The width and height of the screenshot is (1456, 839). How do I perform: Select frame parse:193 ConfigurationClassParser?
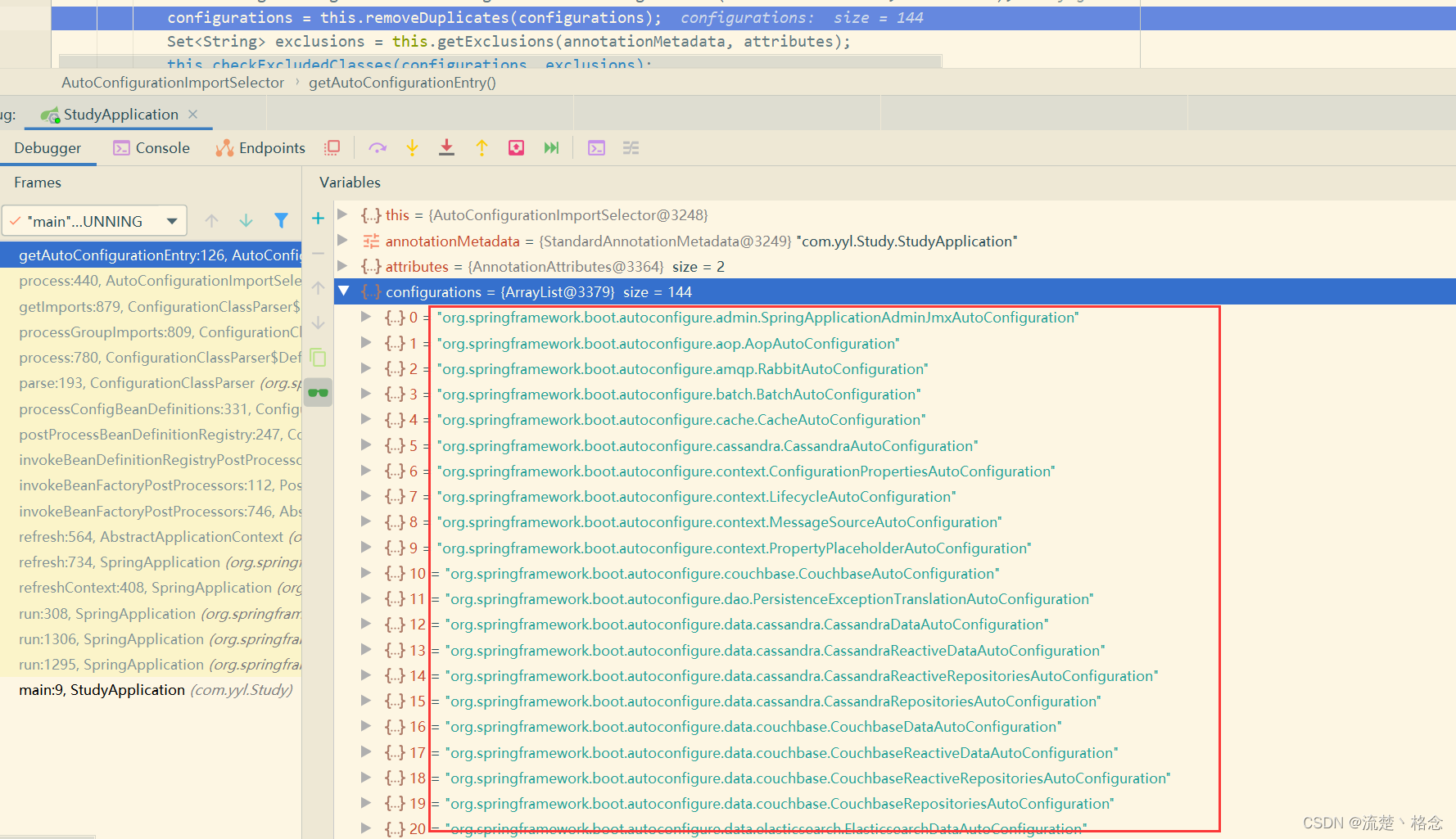[x=151, y=383]
